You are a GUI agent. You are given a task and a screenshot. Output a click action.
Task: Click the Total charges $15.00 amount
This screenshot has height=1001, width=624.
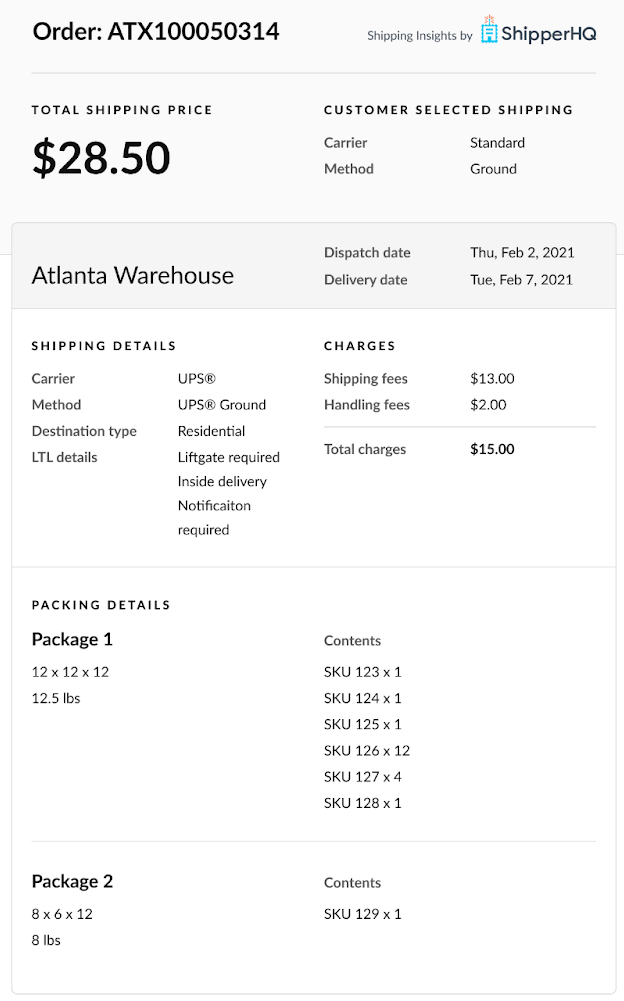point(492,449)
